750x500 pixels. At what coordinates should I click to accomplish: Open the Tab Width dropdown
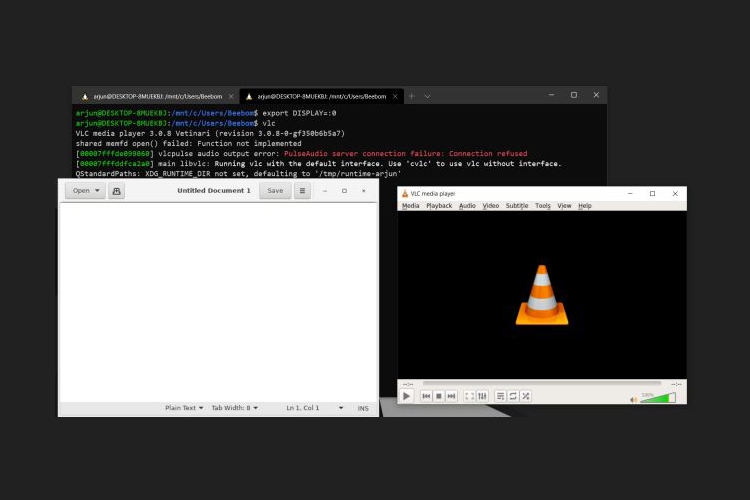click(234, 408)
